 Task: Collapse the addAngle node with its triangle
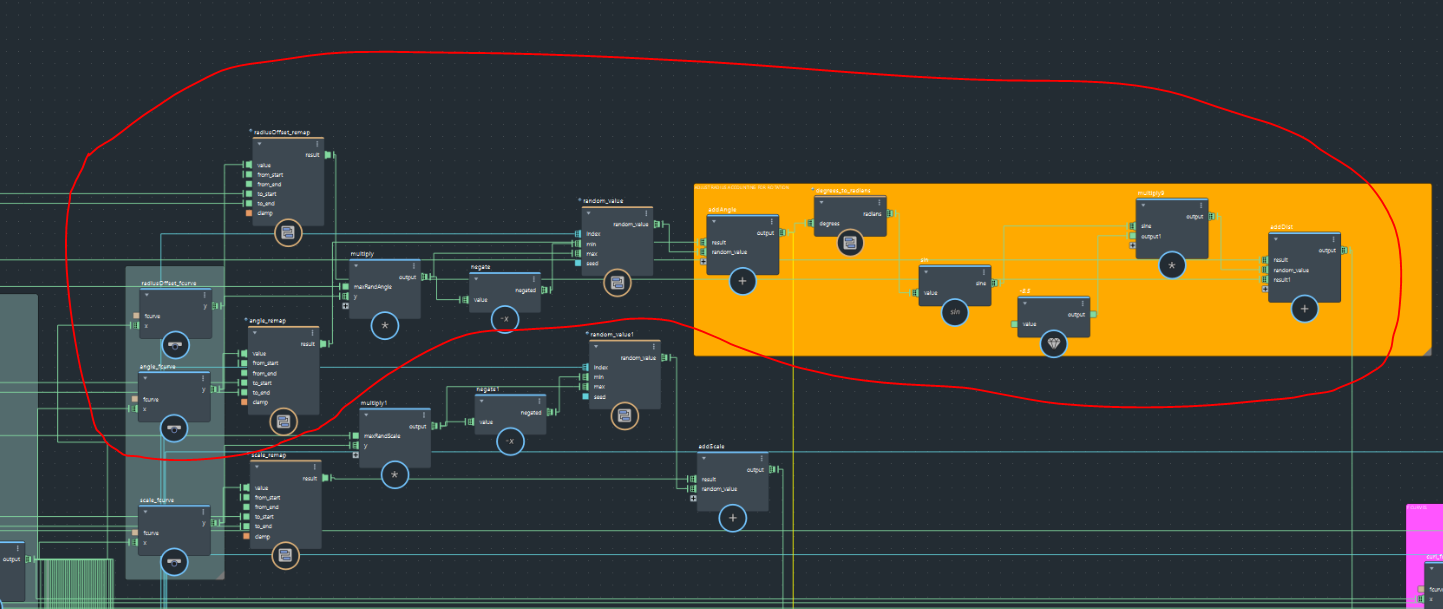(715, 221)
